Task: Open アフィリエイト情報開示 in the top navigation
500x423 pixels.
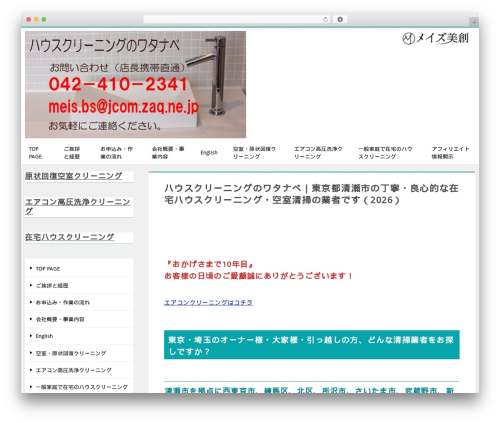Action: [x=450, y=153]
